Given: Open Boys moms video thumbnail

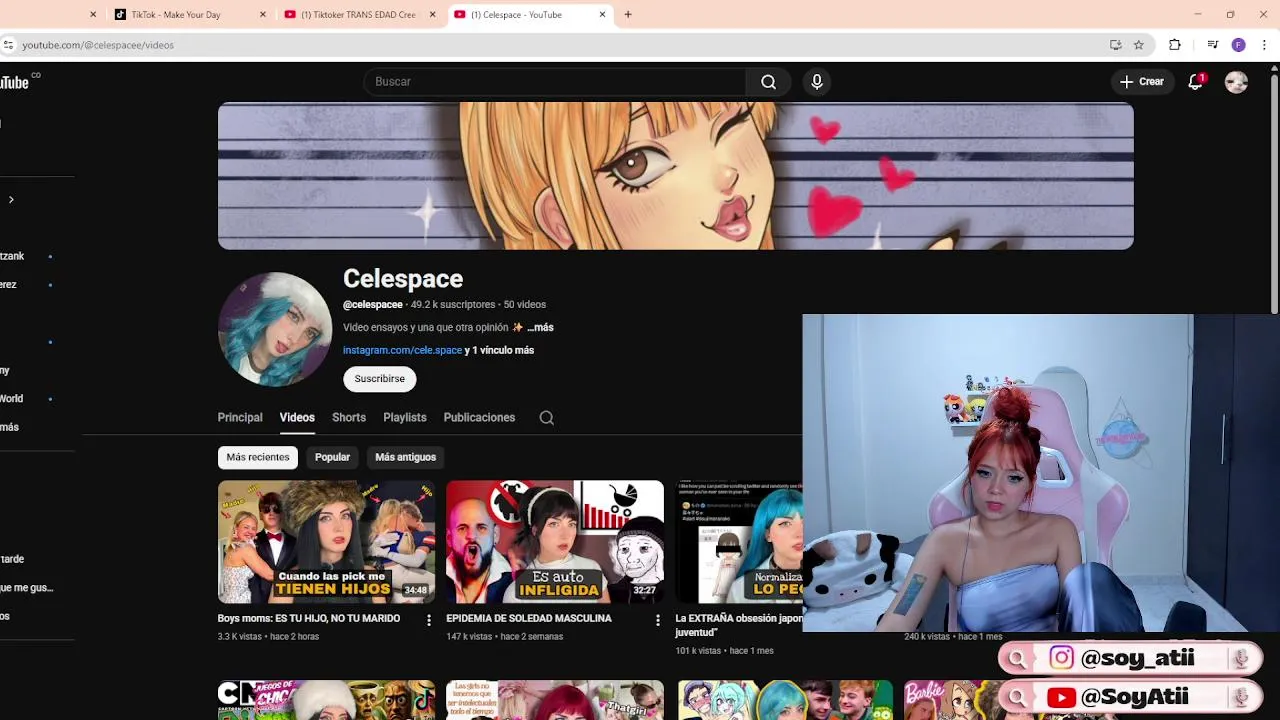Looking at the screenshot, I should coord(327,542).
